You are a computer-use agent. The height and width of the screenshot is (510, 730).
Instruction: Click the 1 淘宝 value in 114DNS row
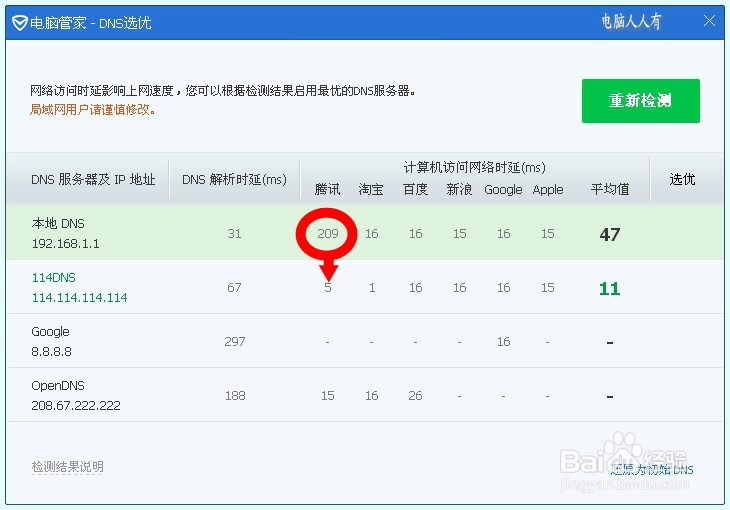tap(372, 287)
